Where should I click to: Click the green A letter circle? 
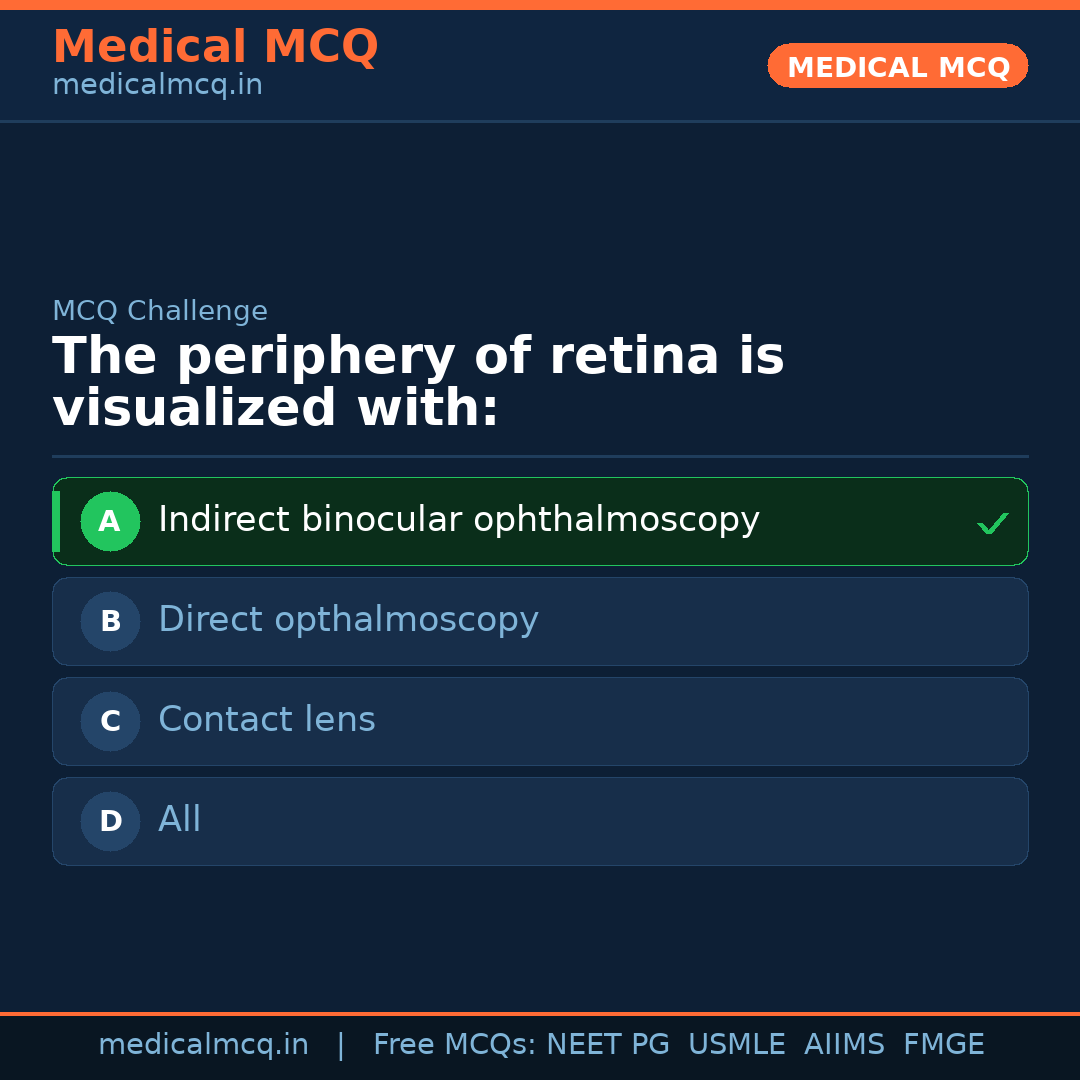(x=110, y=521)
